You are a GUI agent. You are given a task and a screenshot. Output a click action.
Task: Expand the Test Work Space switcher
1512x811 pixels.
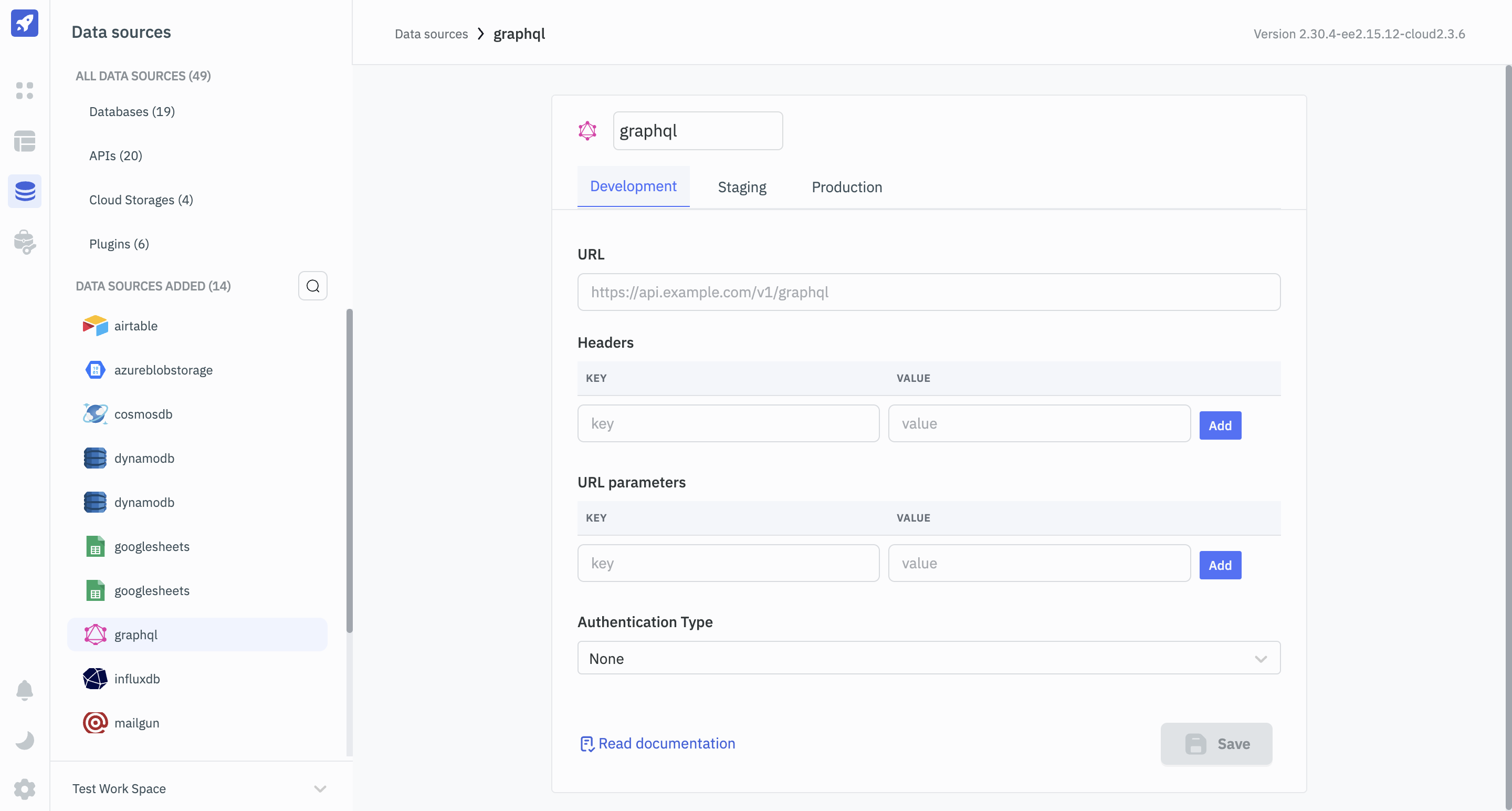(319, 789)
